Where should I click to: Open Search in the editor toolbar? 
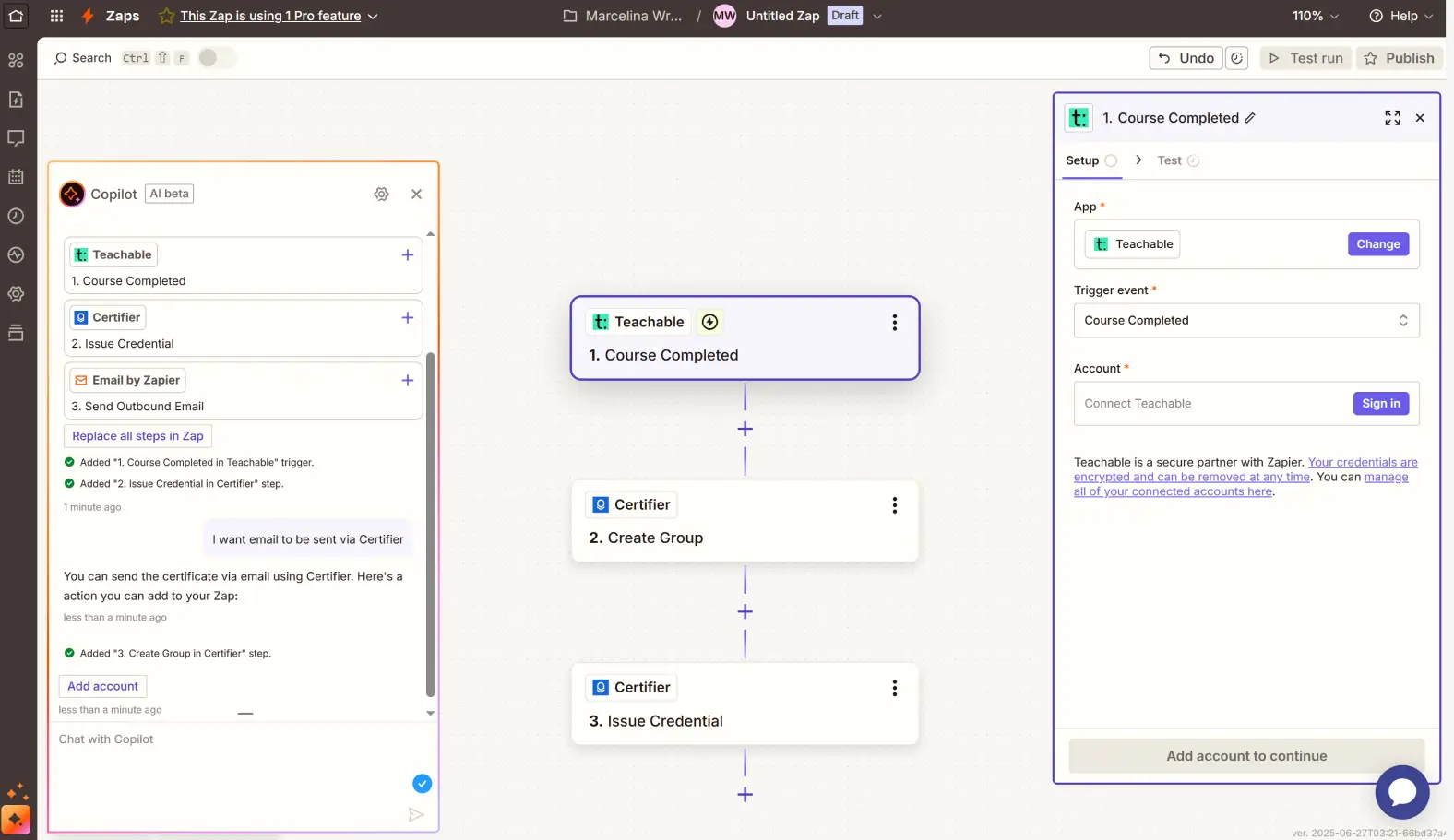point(82,58)
